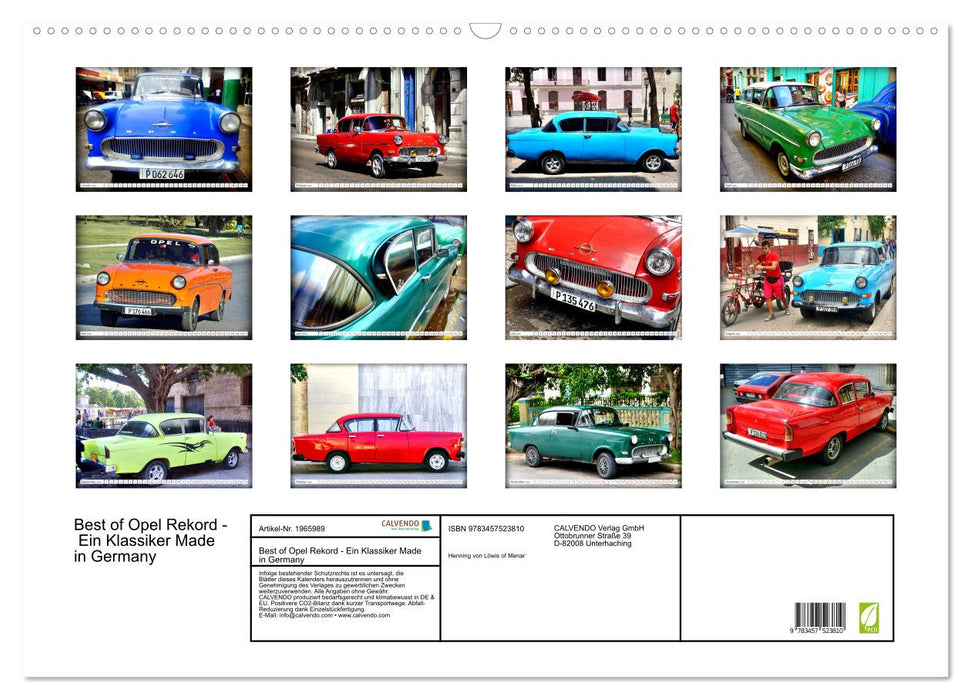
Task: Select the green eco leaf icon
Action: tap(867, 617)
